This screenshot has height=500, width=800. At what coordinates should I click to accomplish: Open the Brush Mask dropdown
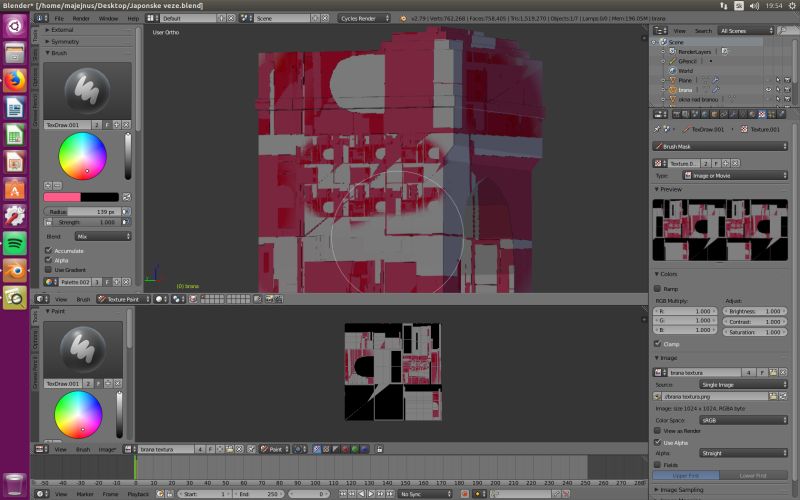point(720,146)
